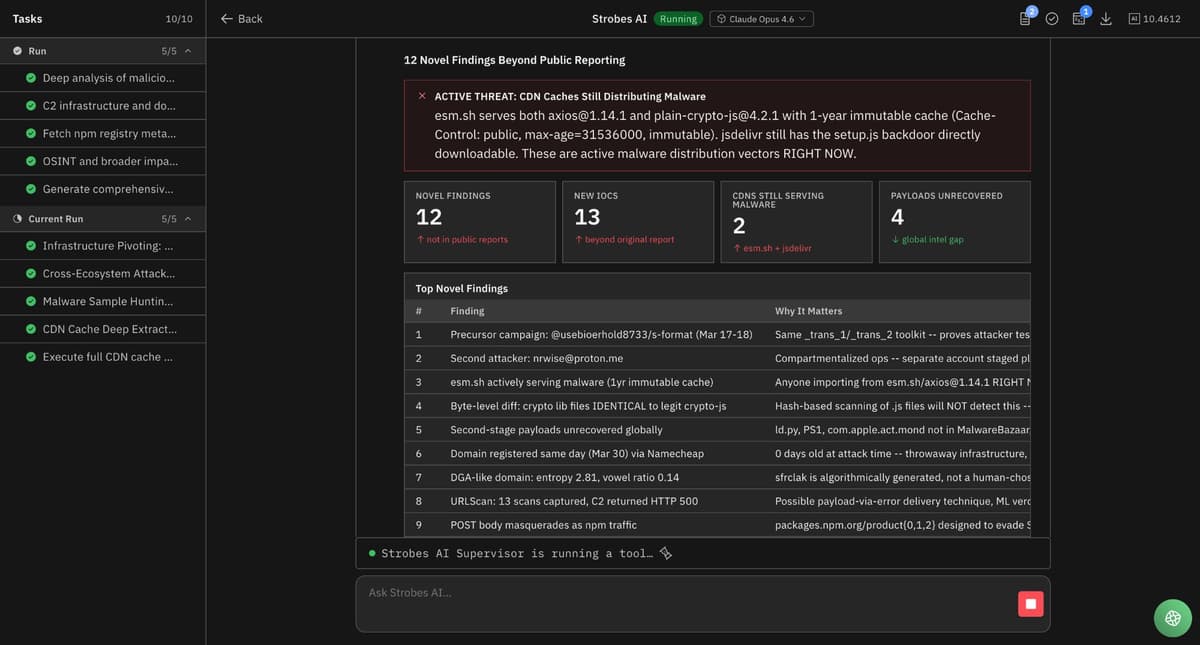The width and height of the screenshot is (1200, 645).
Task: Click the AI credits icon showing 10.4612
Action: 1134,18
